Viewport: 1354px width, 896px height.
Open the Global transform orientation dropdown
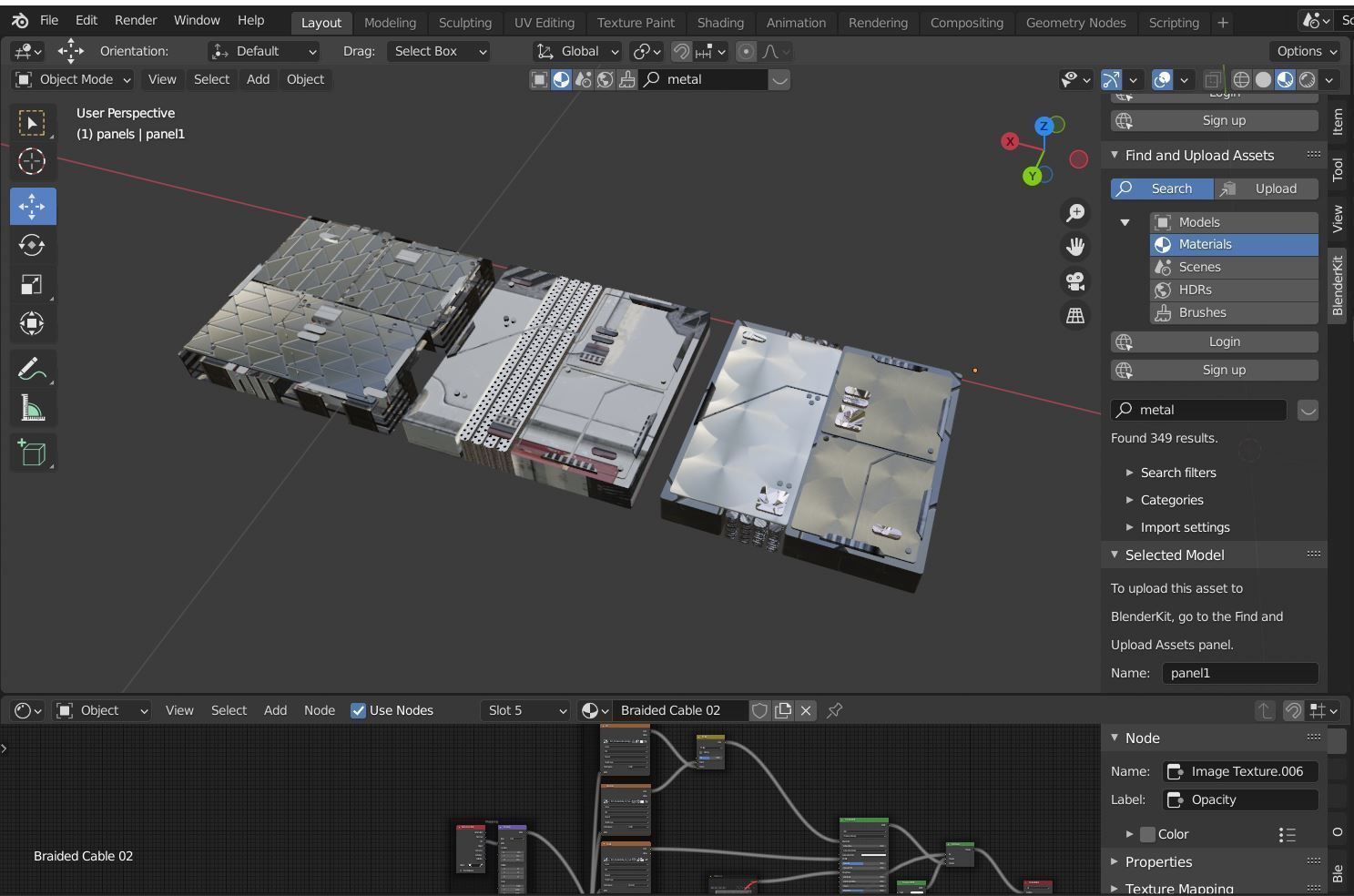[577, 52]
